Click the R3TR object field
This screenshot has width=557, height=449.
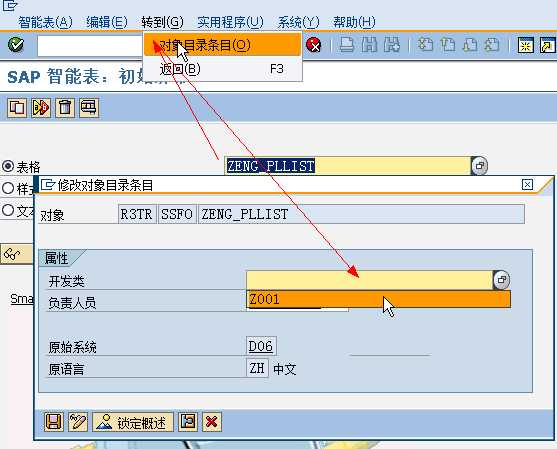click(x=137, y=214)
